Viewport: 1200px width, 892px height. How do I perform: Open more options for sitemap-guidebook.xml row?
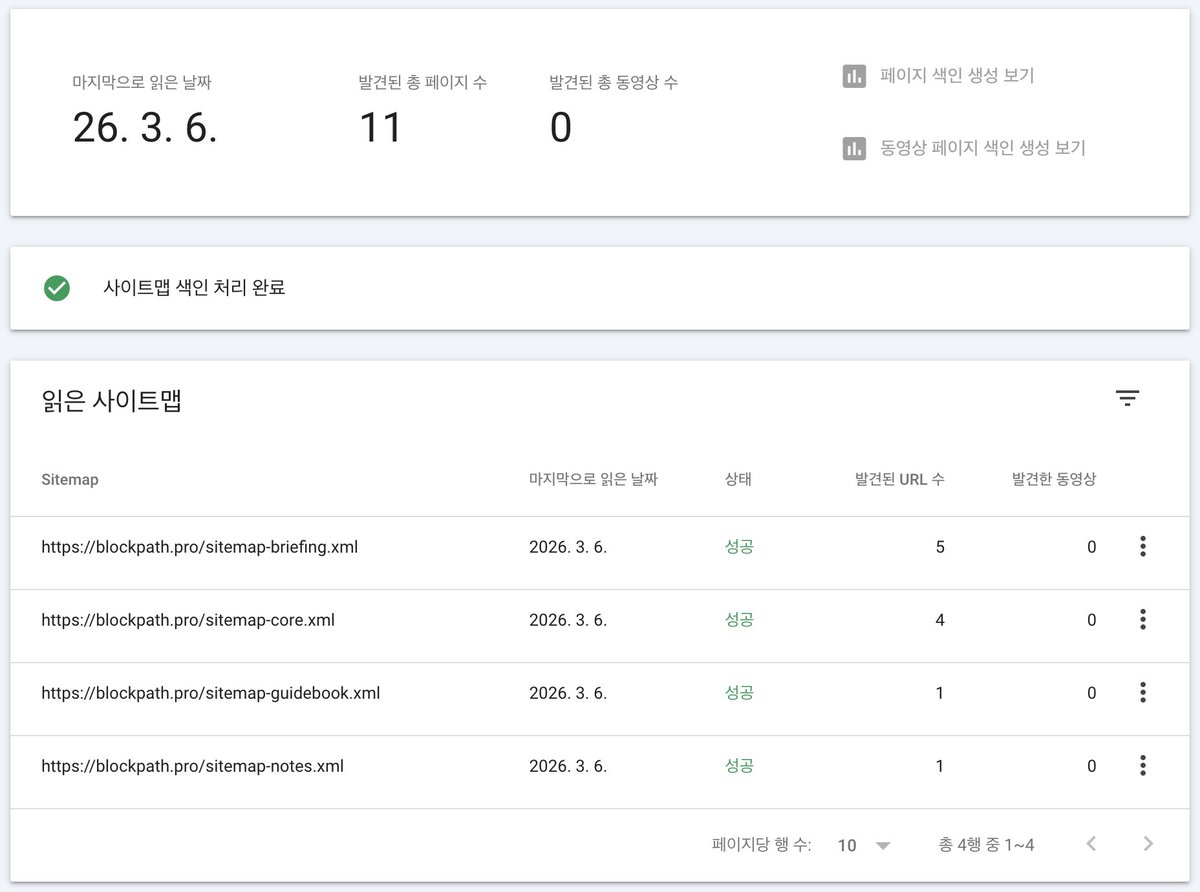tap(1143, 693)
